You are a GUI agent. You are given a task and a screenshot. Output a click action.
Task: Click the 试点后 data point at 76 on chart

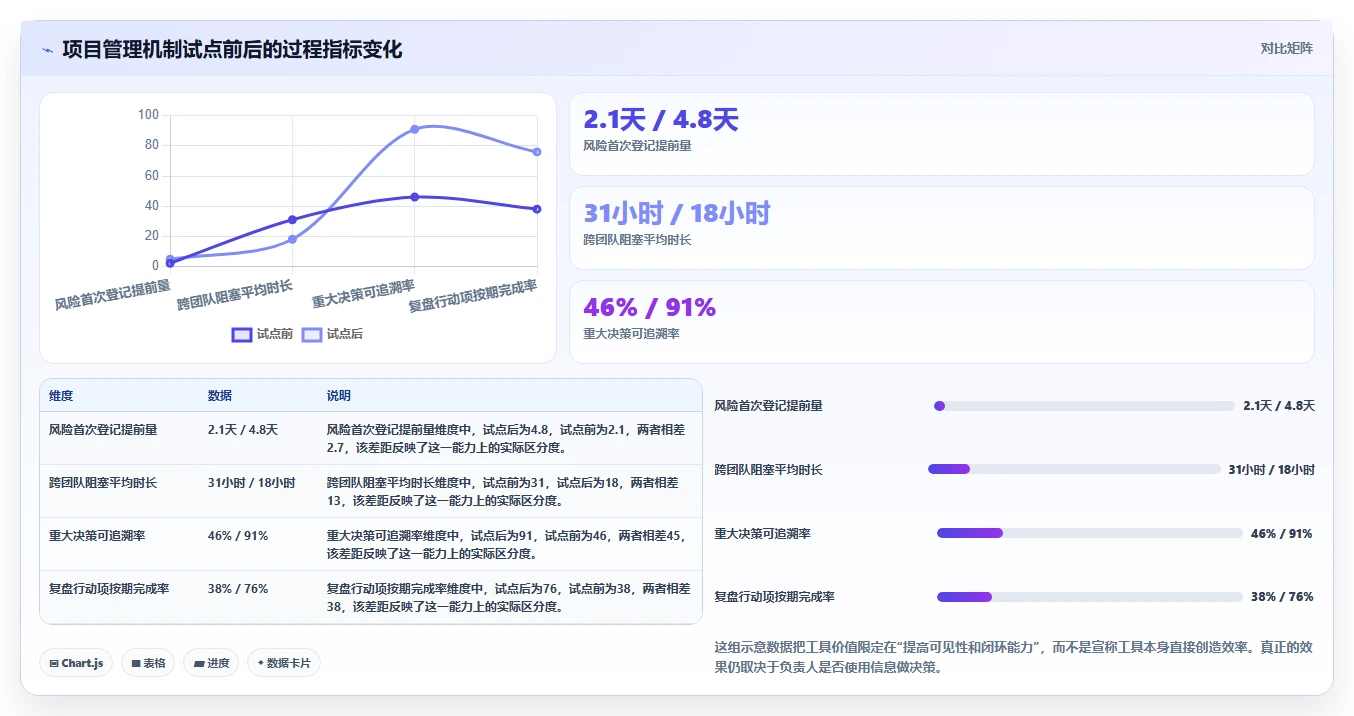[537, 152]
